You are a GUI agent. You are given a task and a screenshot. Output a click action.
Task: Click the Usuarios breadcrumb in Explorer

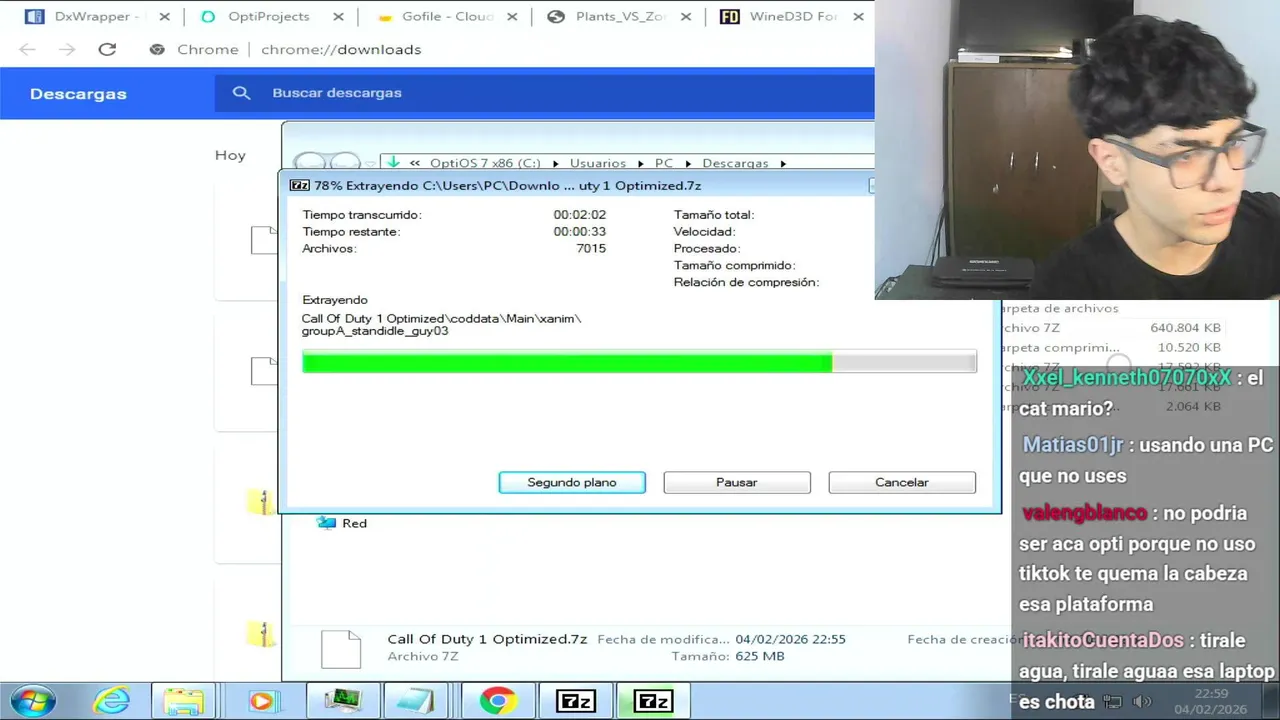point(598,163)
